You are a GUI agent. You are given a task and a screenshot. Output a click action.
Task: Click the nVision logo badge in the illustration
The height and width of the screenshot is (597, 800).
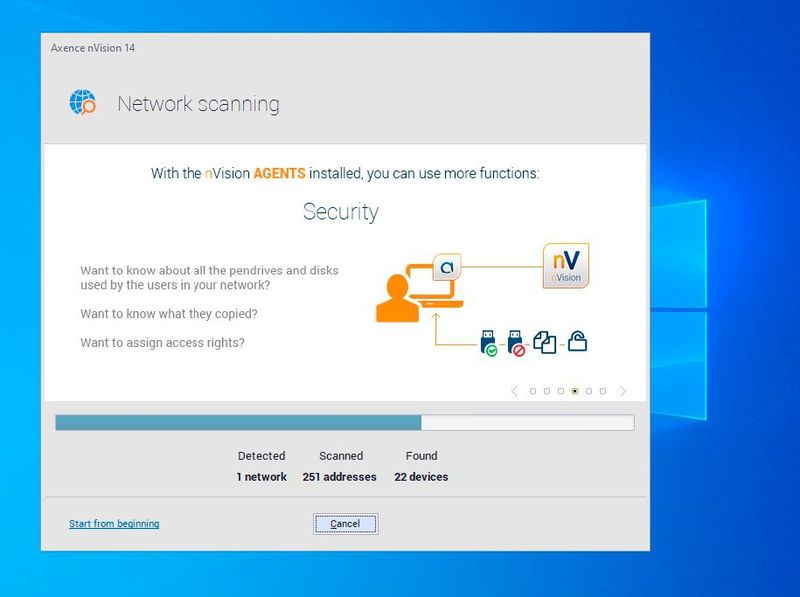pos(565,266)
